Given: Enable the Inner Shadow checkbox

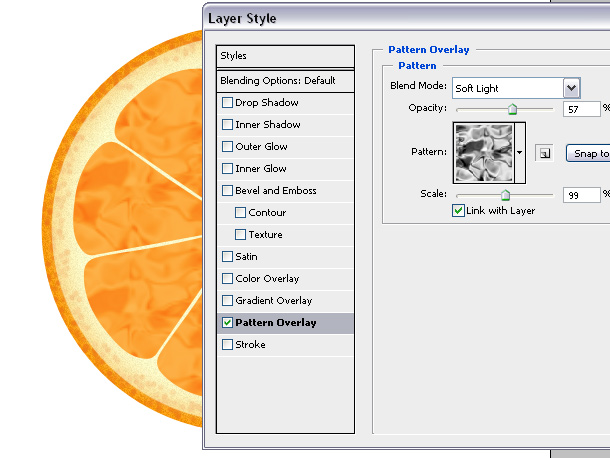Looking at the screenshot, I should point(228,125).
